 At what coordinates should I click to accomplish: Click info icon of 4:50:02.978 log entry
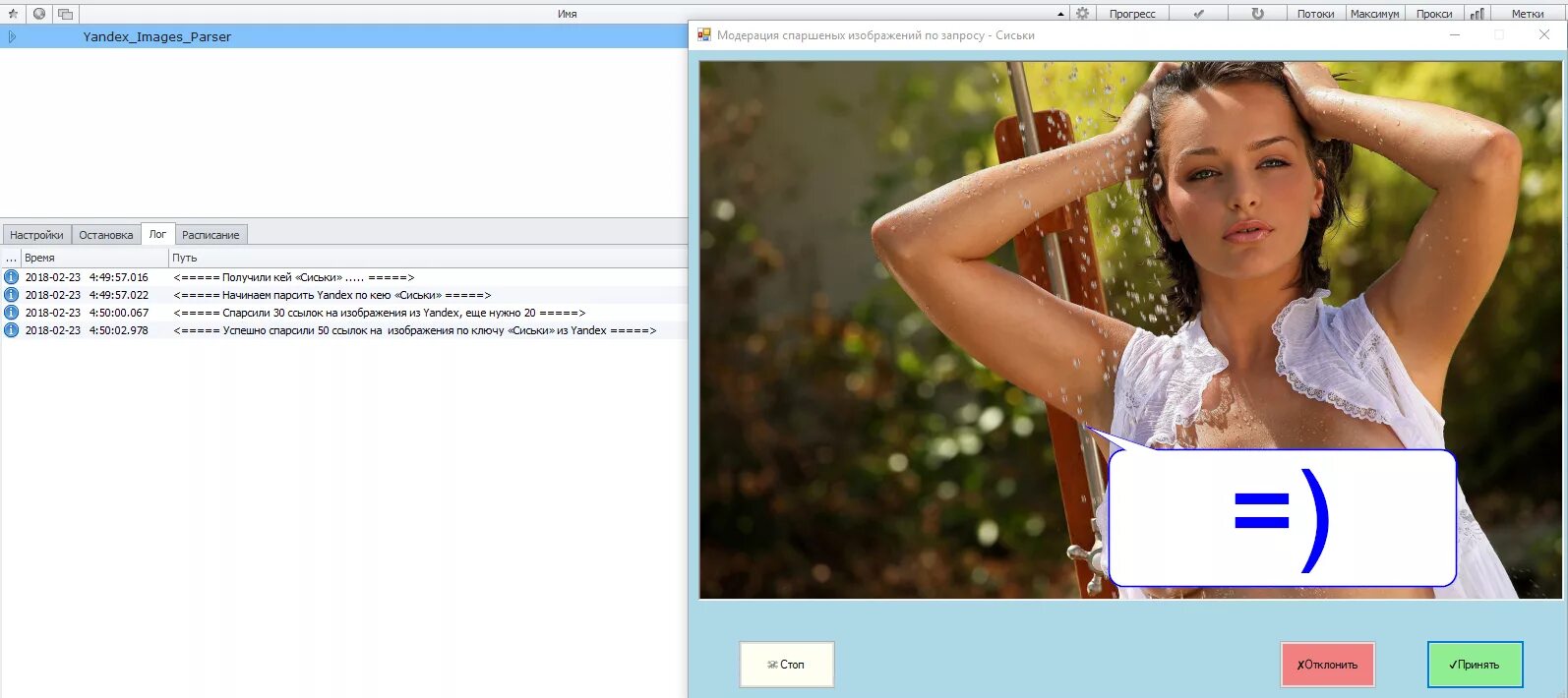point(11,330)
